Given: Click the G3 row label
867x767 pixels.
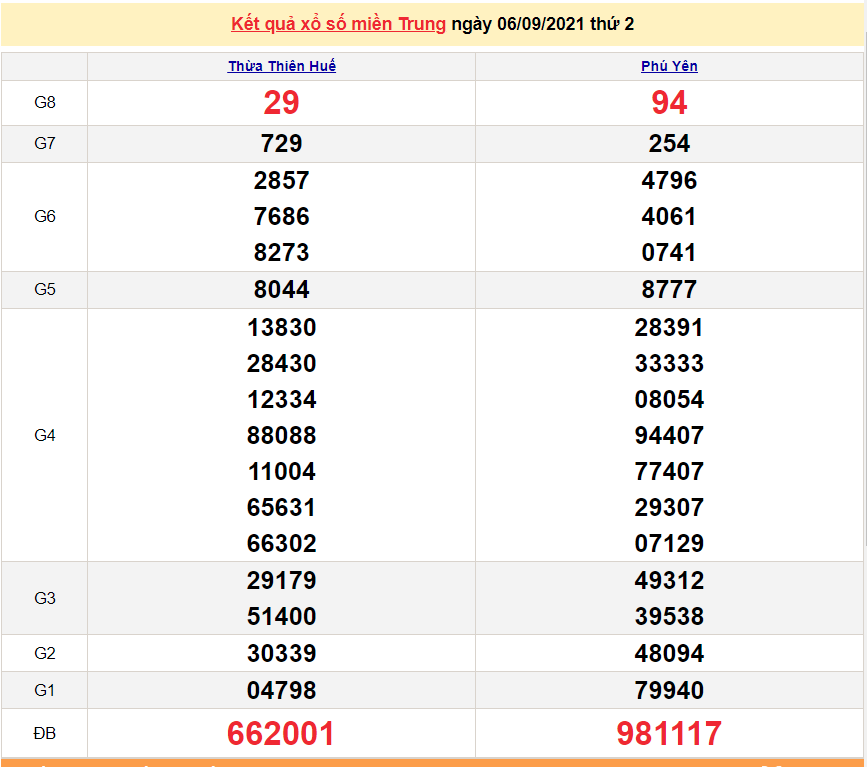Looking at the screenshot, I should 45,598.
